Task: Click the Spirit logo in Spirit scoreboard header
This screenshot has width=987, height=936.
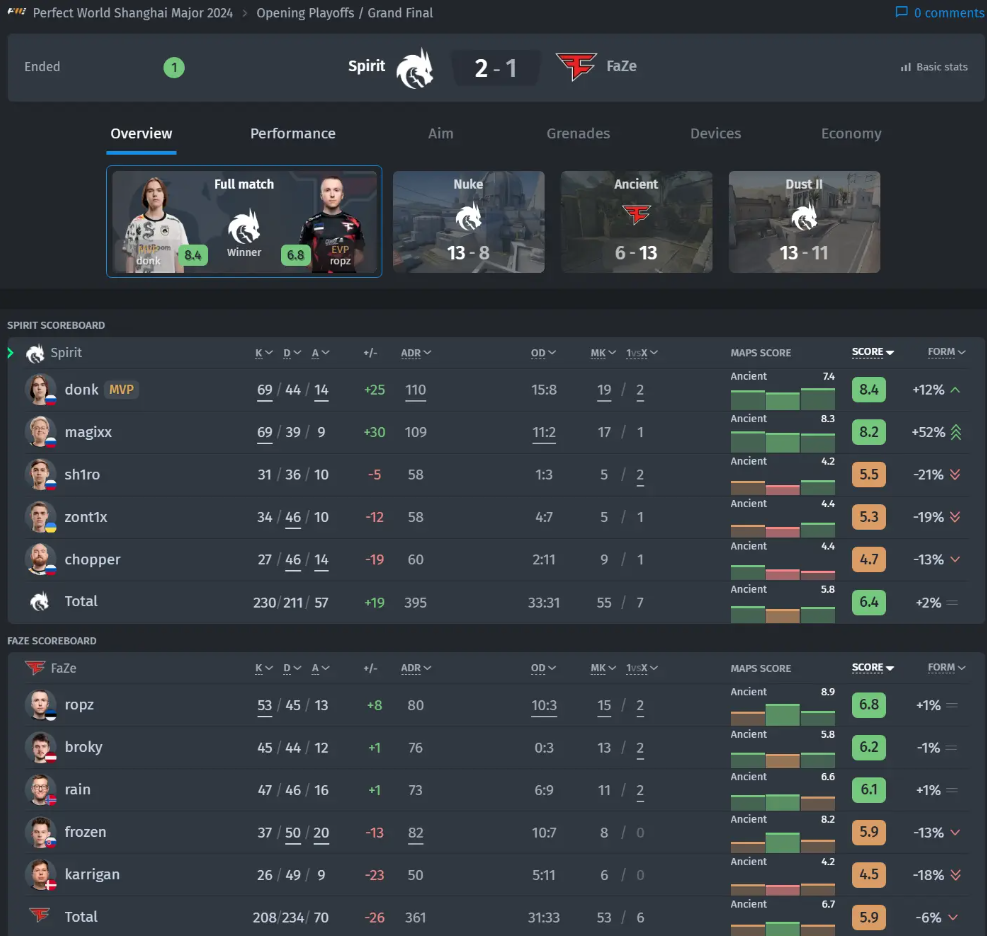Action: [x=35, y=353]
